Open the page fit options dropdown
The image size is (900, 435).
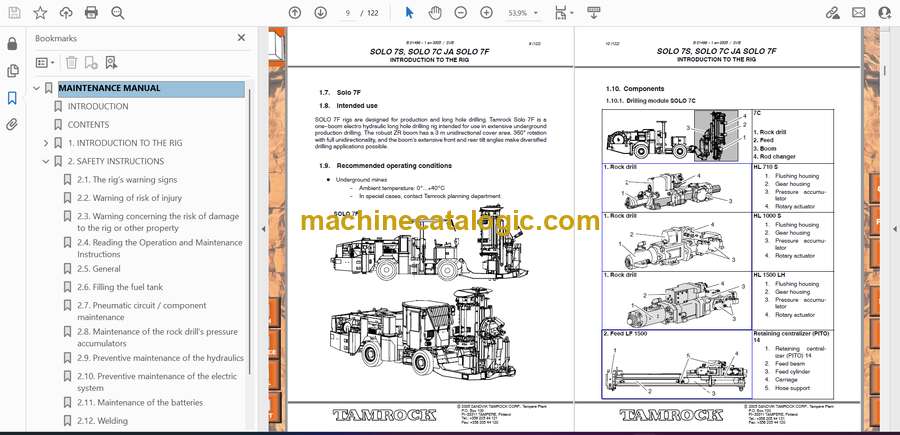(x=564, y=13)
